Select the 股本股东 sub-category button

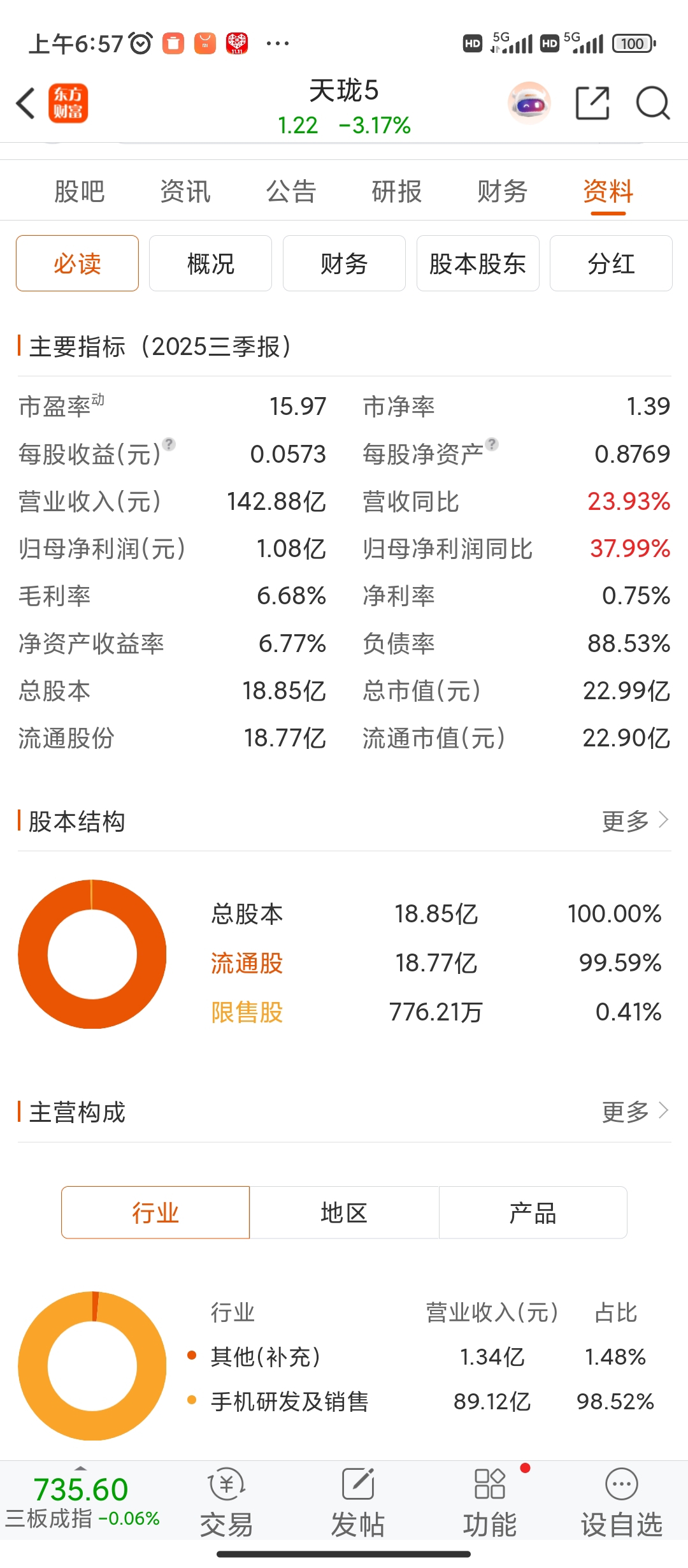(x=478, y=263)
